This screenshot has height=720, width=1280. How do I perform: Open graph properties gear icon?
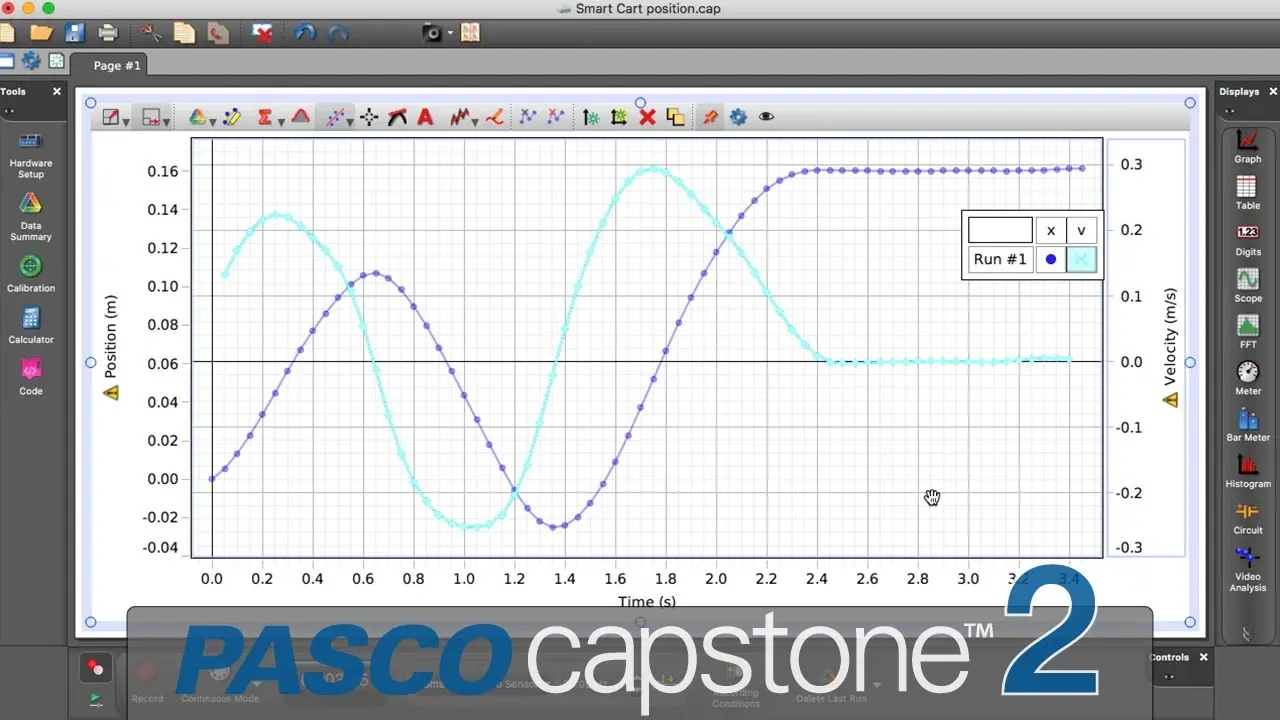tap(738, 117)
